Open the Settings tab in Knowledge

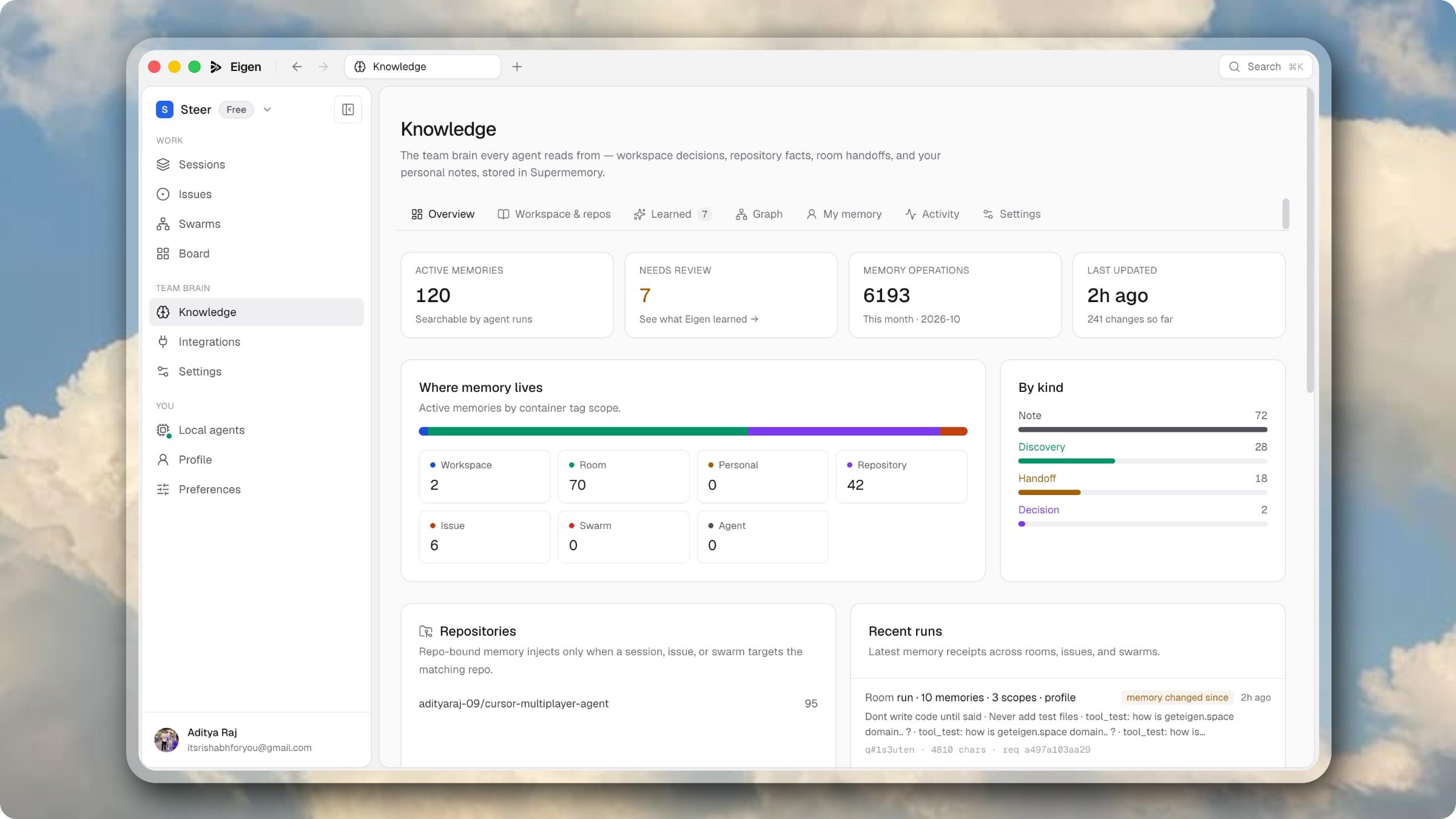click(1011, 214)
